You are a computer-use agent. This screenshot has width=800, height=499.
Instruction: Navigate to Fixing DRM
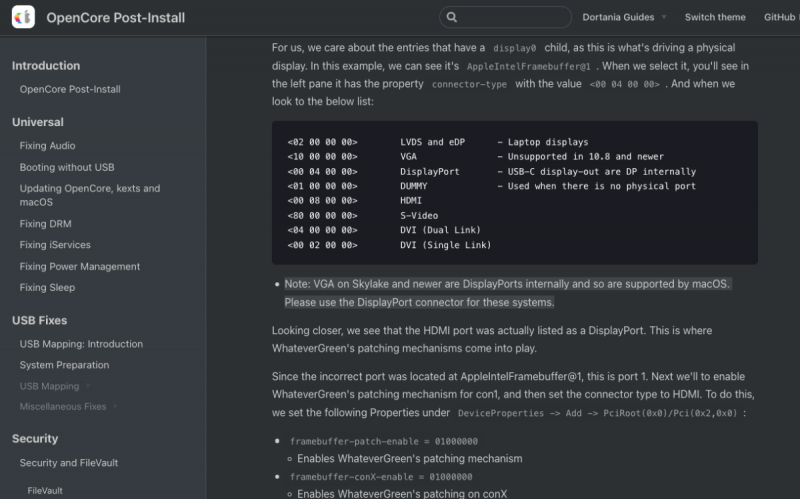click(45, 223)
